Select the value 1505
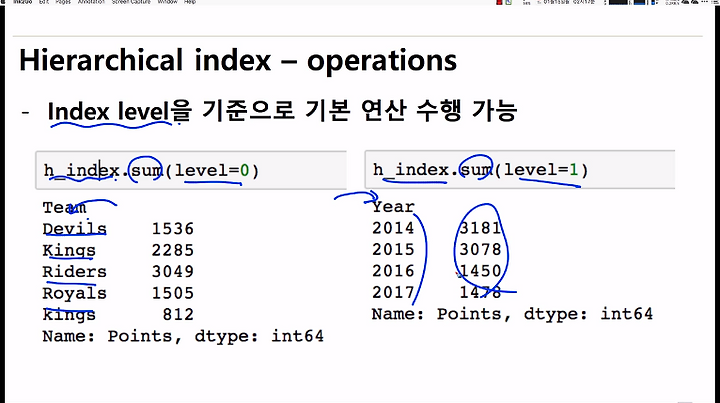Image resolution: width=720 pixels, height=403 pixels. coord(173,293)
